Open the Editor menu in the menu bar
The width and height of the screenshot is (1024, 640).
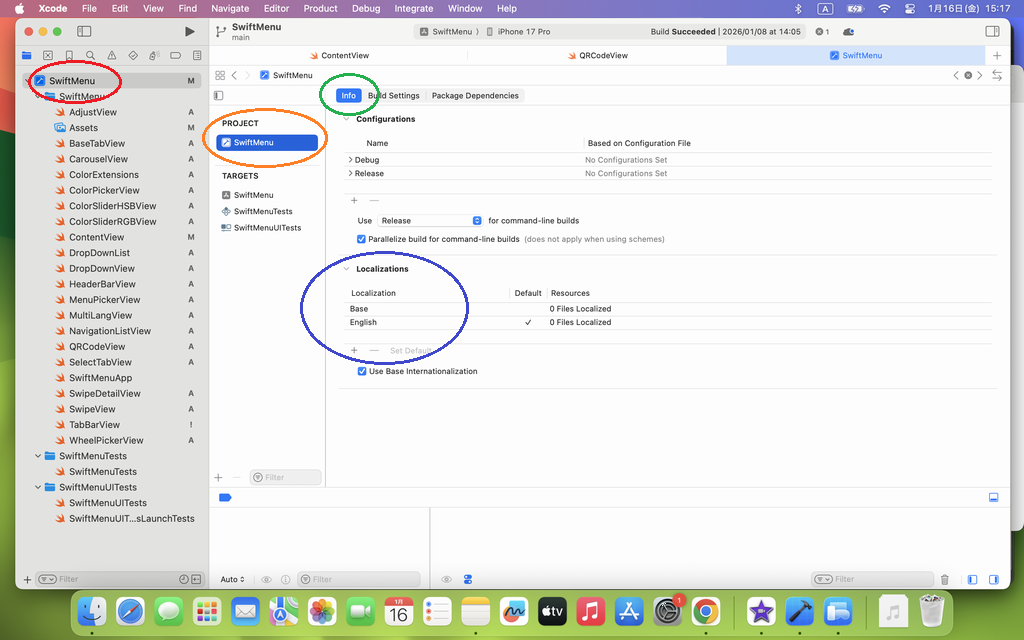click(276, 8)
